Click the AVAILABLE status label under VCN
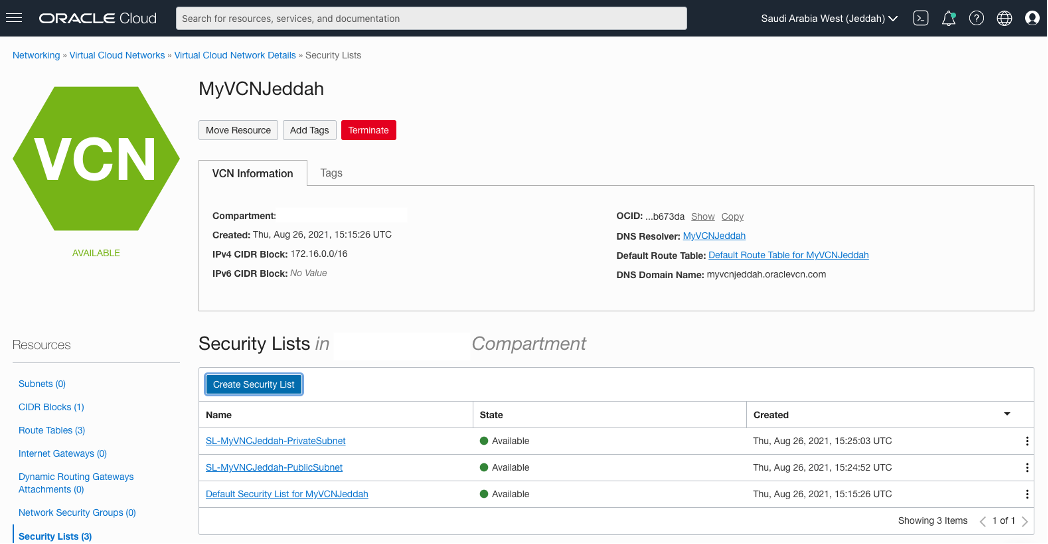1048x544 pixels. click(x=96, y=253)
